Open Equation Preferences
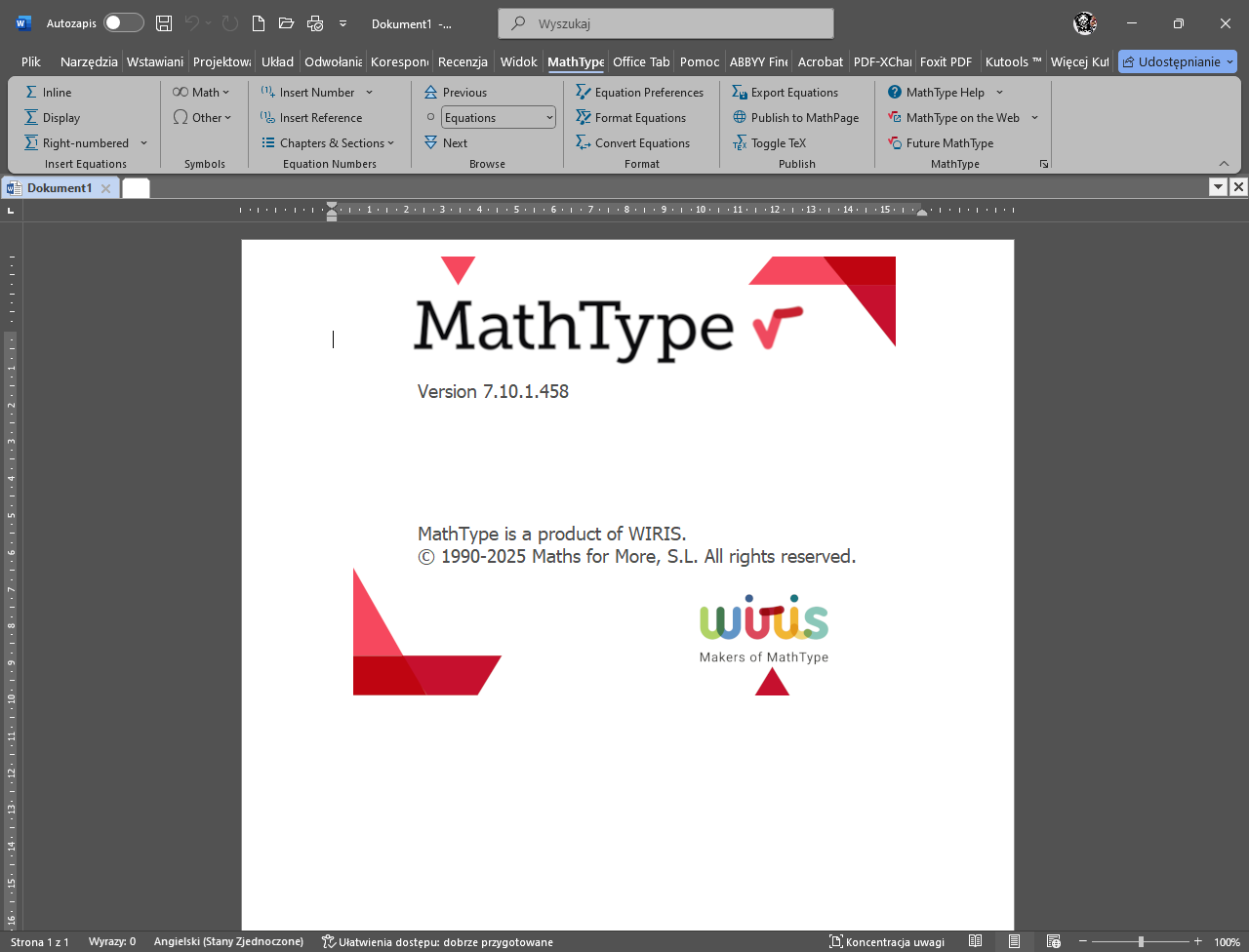Screen dimensions: 1249x952 [x=640, y=92]
